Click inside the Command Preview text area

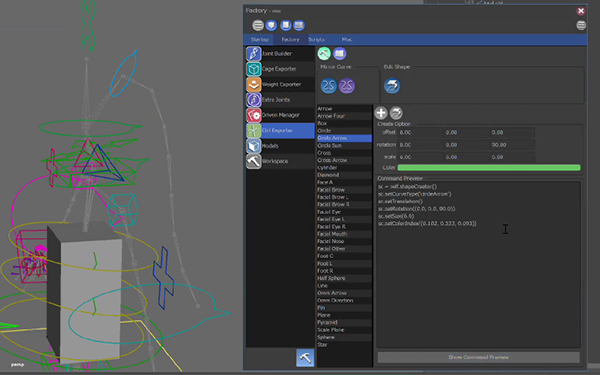(x=478, y=265)
